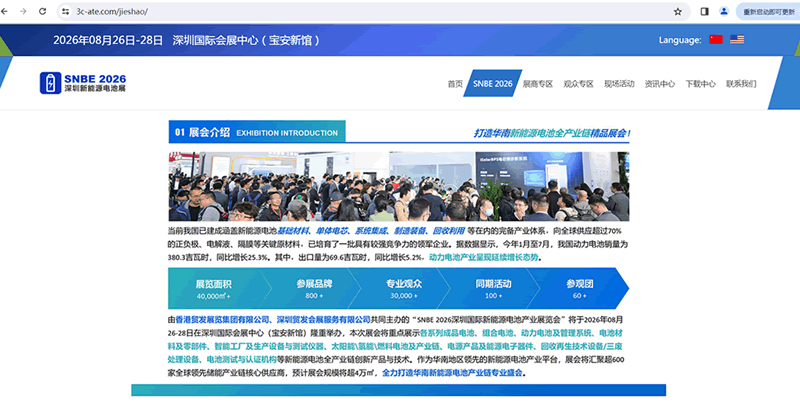Screen dimensions: 800x406
Task: Open the browser side panel icon
Action: tap(704, 11)
